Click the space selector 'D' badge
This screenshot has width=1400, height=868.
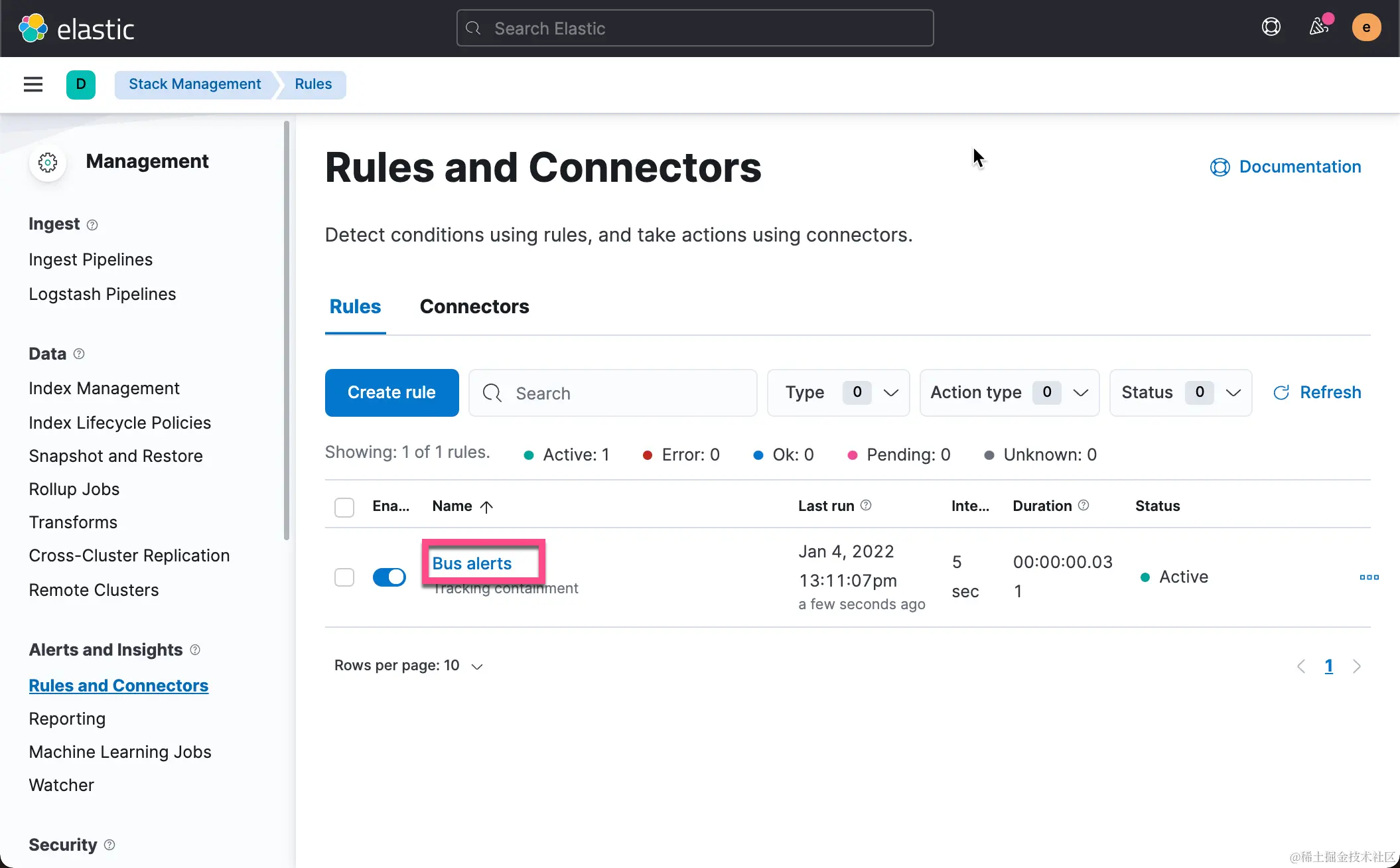click(81, 84)
